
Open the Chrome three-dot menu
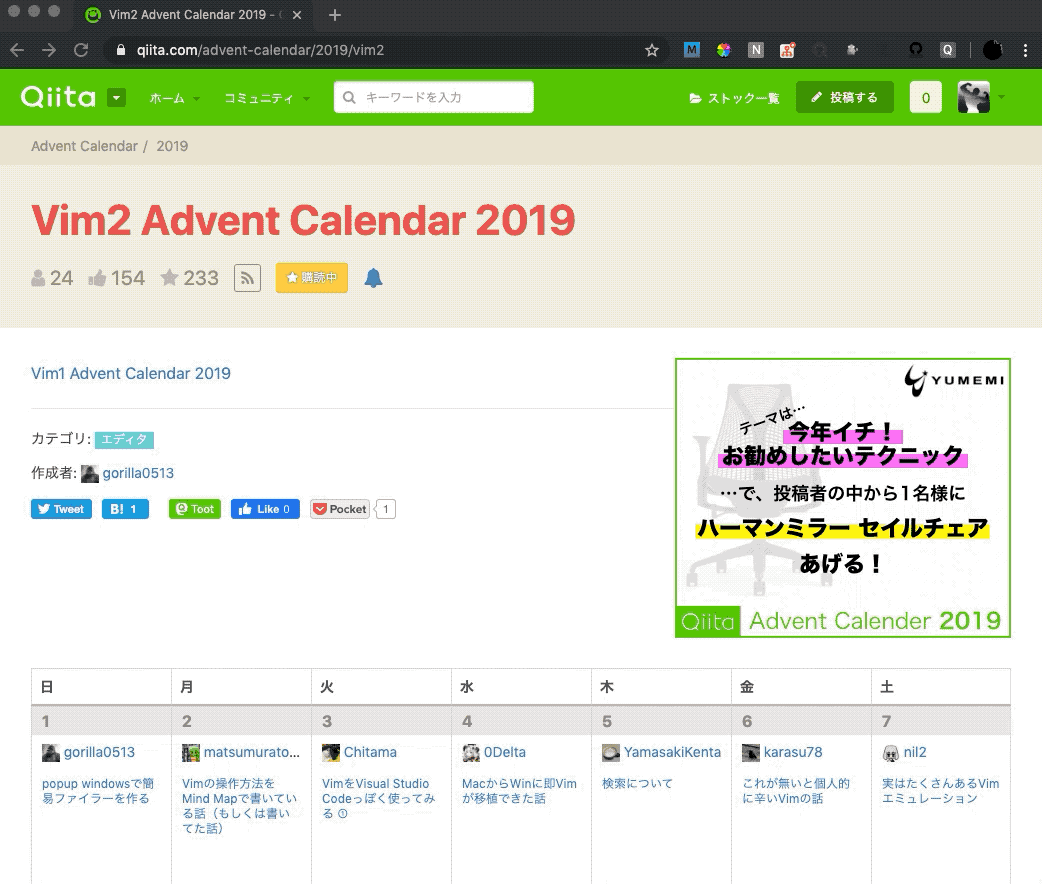[x=1025, y=50]
